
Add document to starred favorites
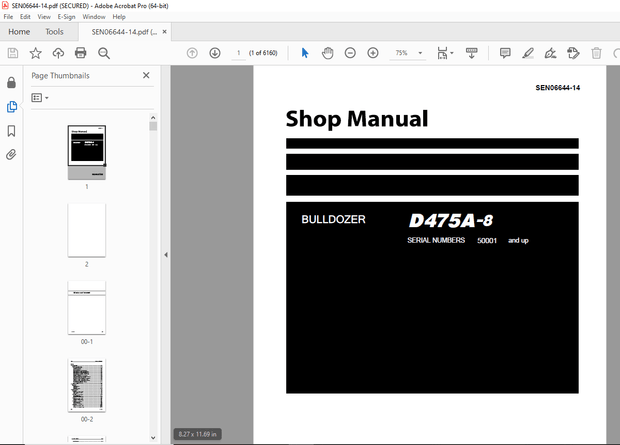pos(36,53)
